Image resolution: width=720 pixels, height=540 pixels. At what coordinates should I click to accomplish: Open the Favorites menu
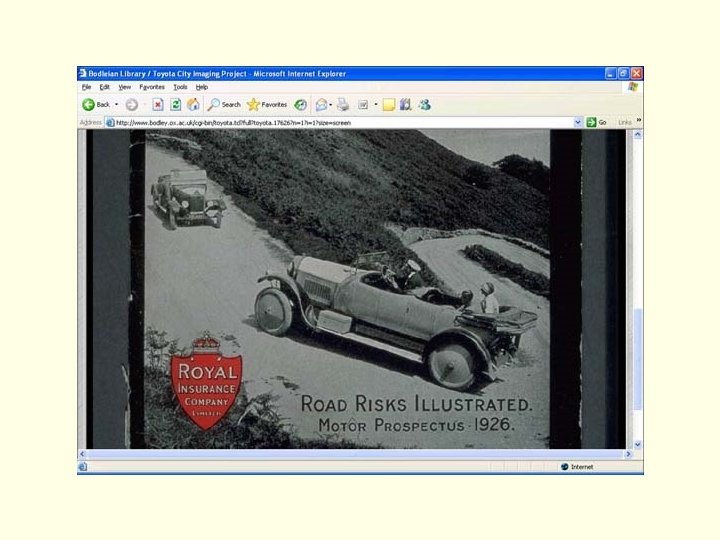coord(152,87)
